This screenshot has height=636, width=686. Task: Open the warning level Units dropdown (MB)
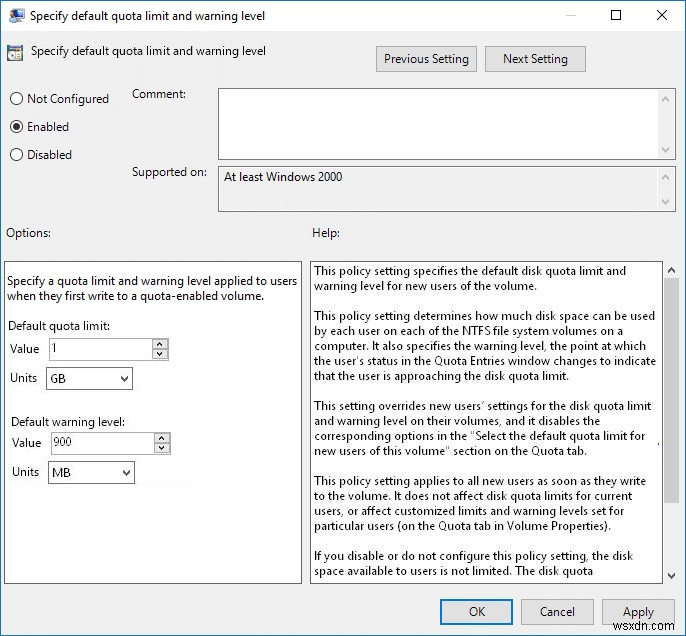[91, 472]
